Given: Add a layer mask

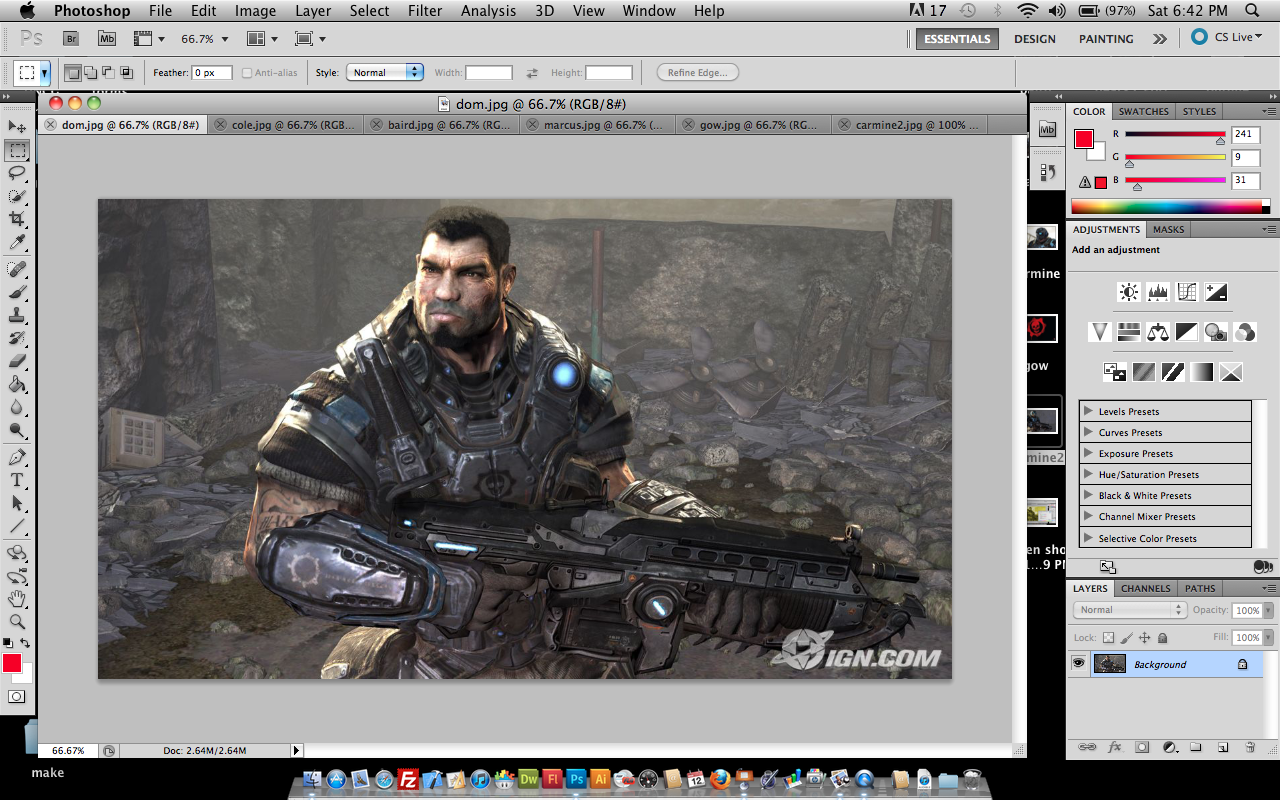Looking at the screenshot, I should pyautogui.click(x=1142, y=747).
